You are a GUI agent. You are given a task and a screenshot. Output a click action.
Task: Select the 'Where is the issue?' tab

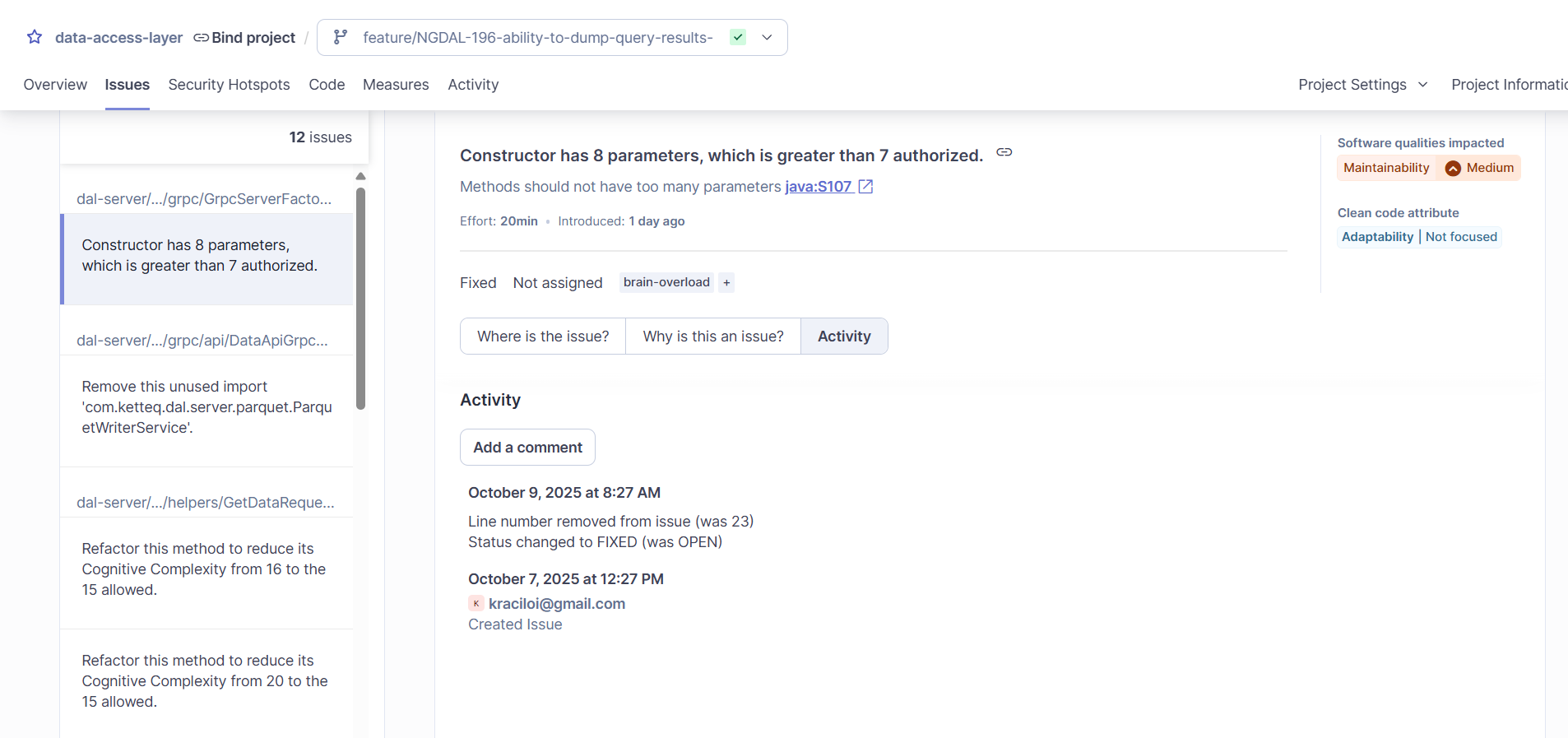(x=543, y=336)
